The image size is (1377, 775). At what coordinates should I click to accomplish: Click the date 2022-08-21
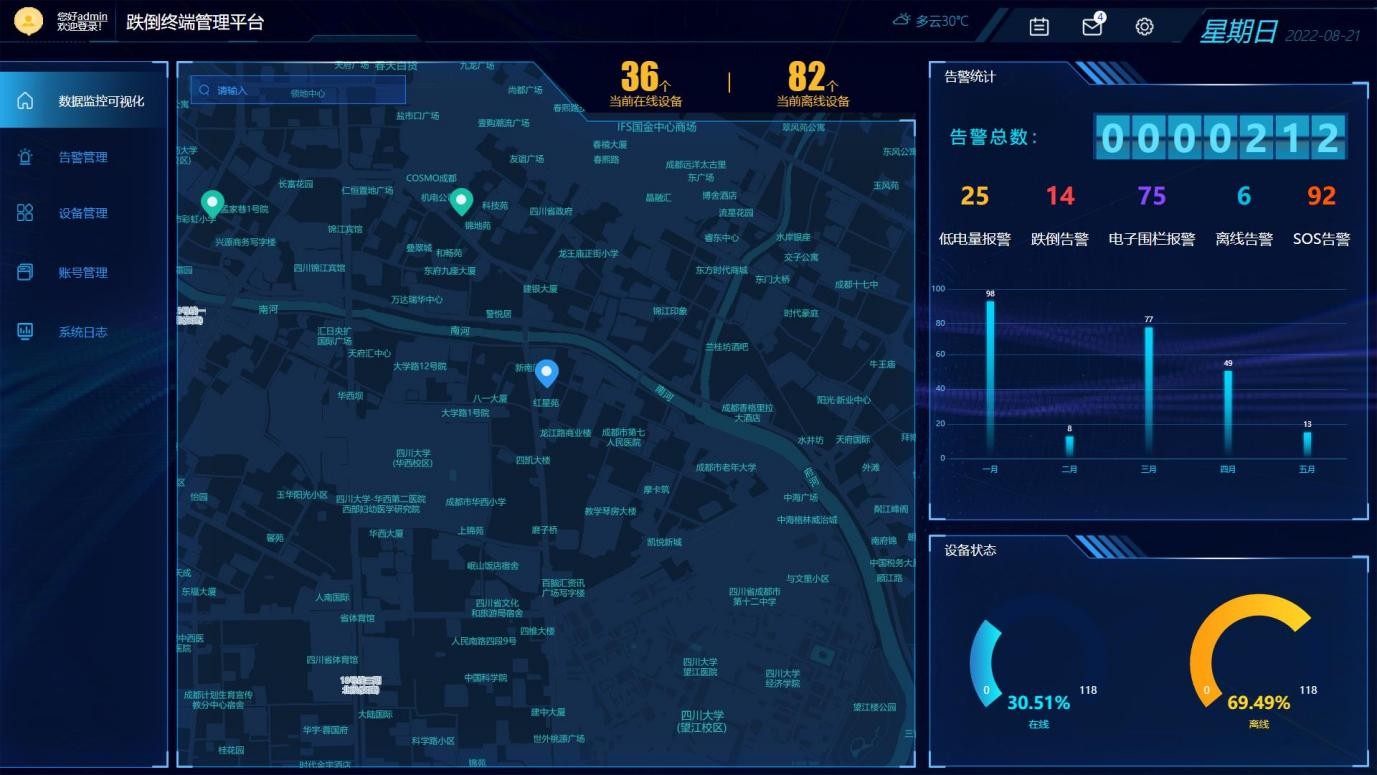pyautogui.click(x=1323, y=35)
